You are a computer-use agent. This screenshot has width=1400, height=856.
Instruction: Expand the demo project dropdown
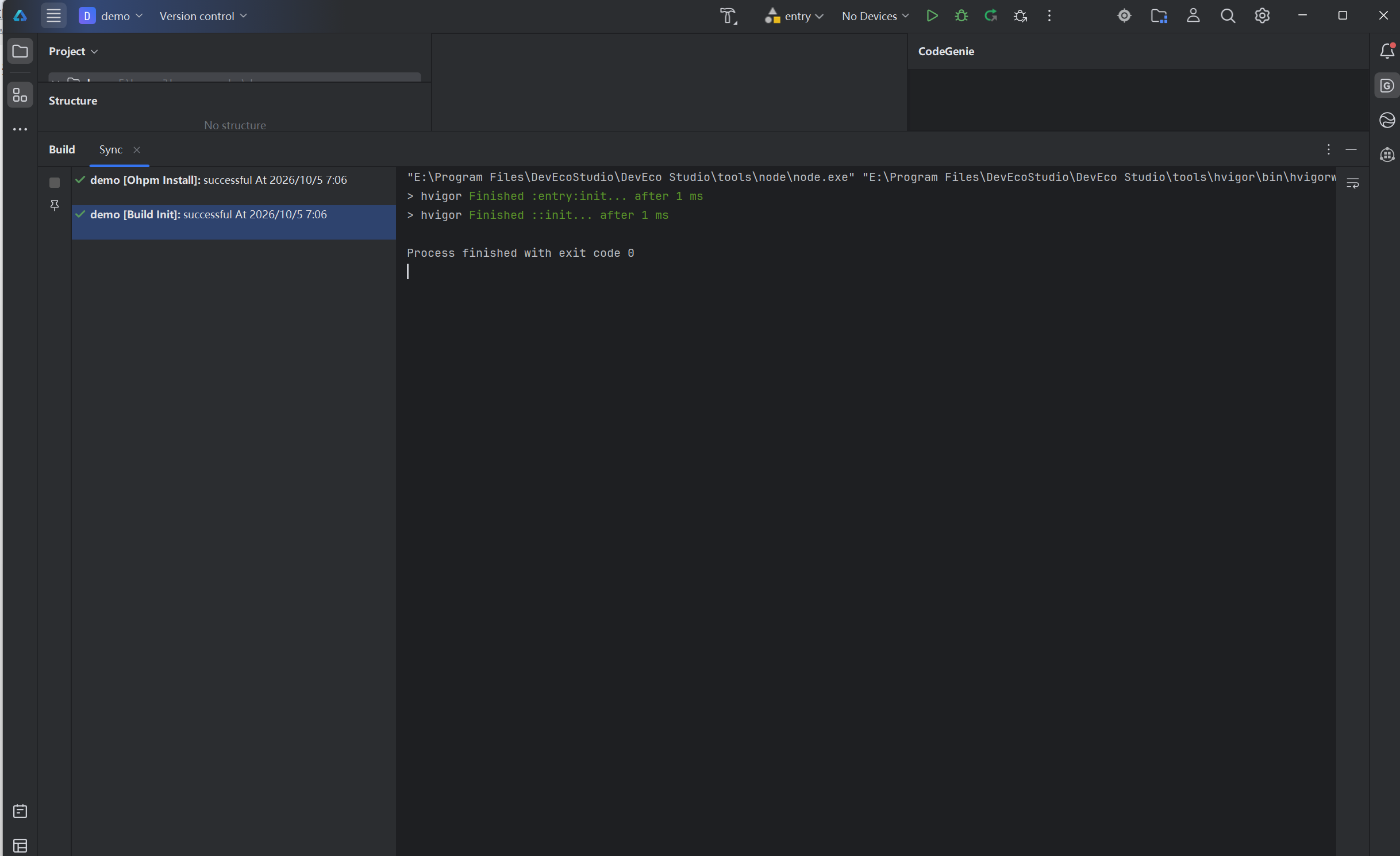(111, 16)
